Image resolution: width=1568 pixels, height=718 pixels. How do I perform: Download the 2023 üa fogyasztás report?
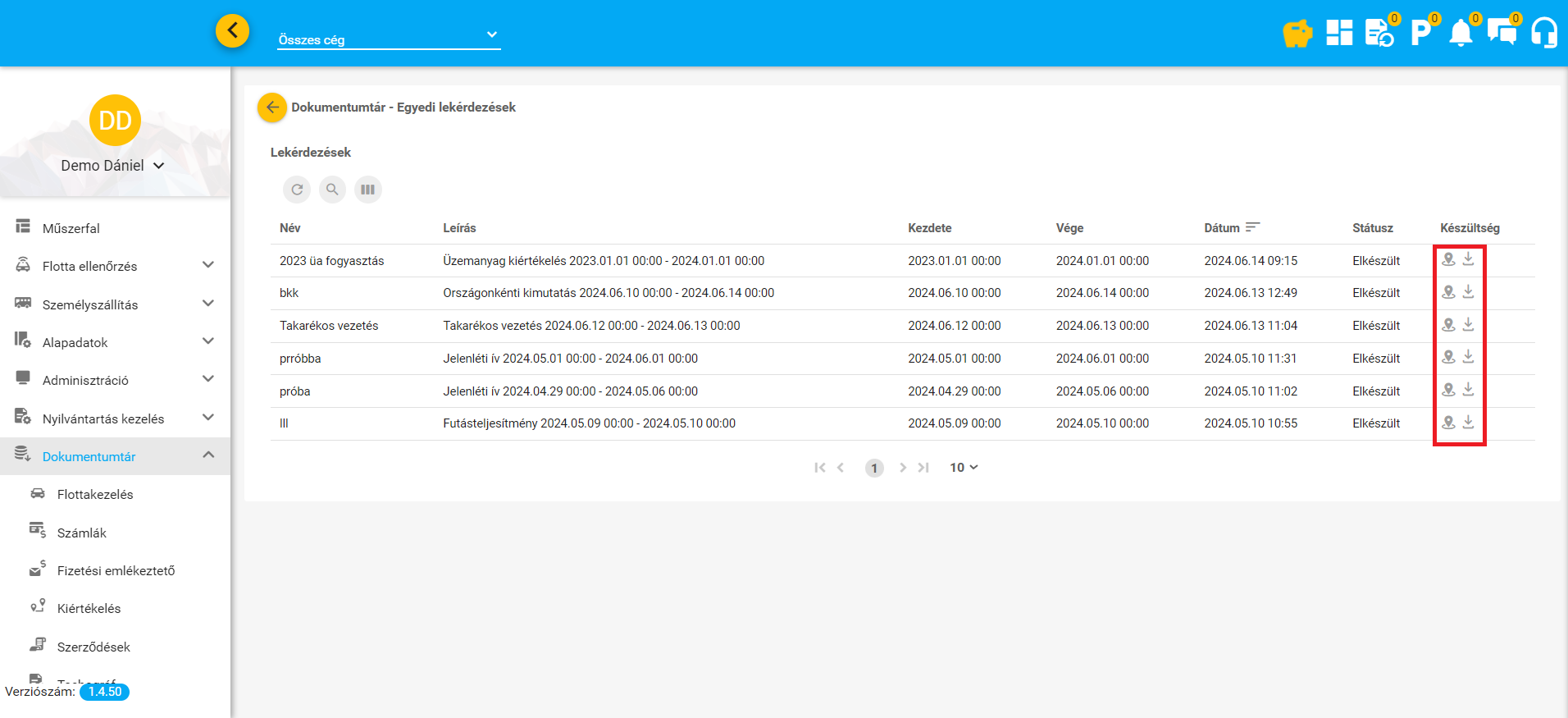coord(1468,259)
